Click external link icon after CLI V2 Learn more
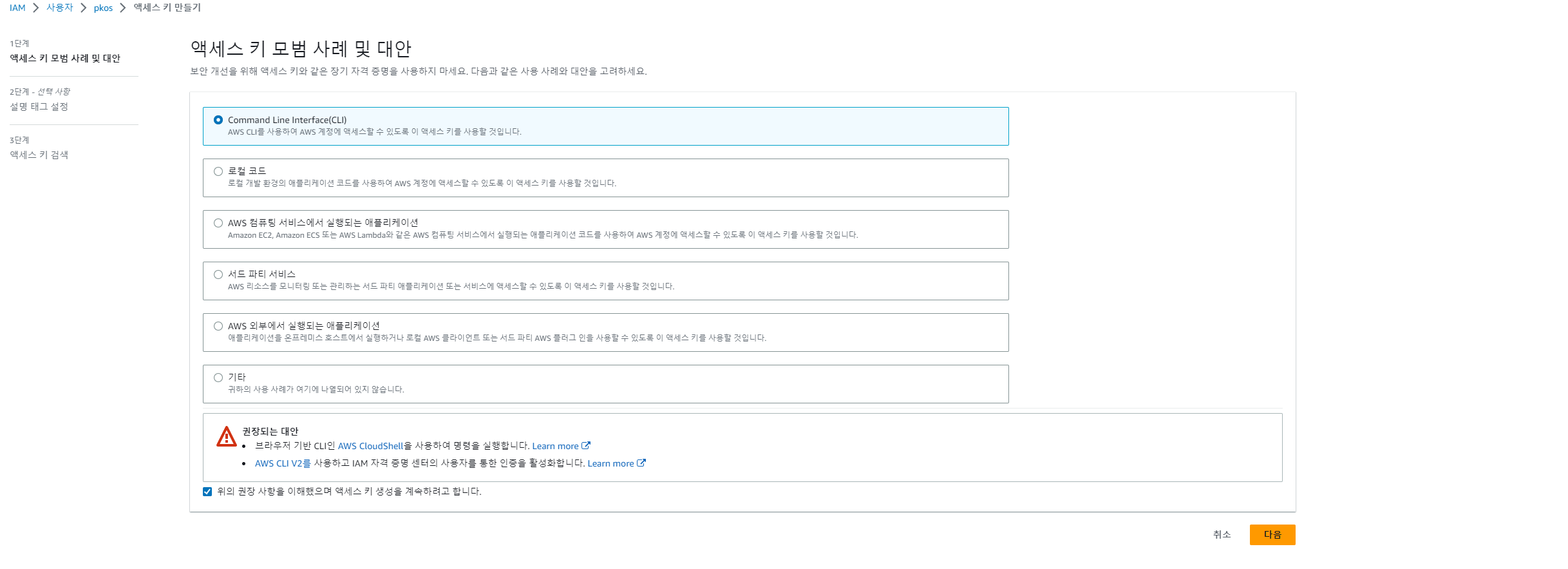The width and height of the screenshot is (1568, 569). pos(641,463)
